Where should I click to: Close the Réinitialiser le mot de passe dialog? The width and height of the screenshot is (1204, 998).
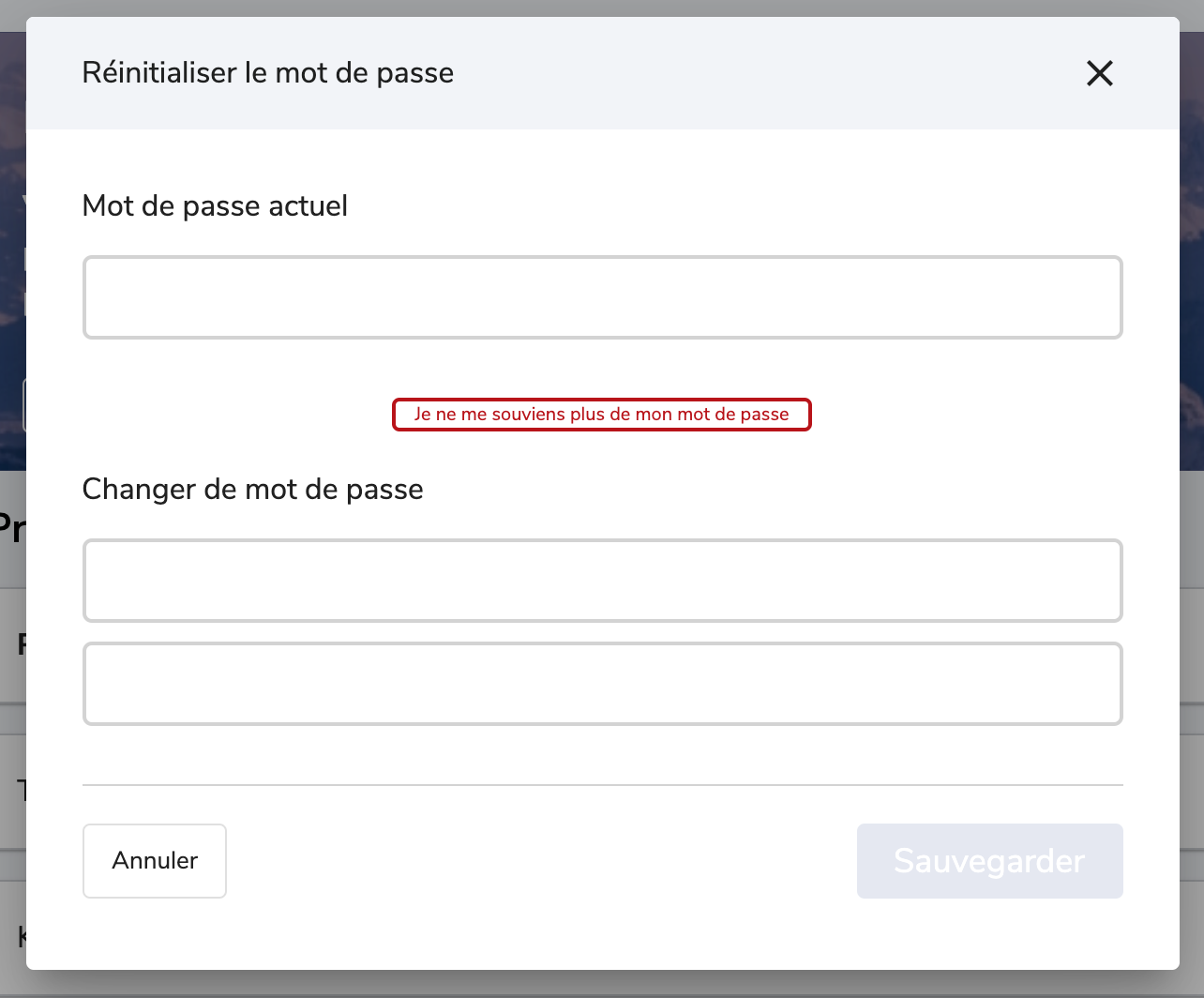pyautogui.click(x=1099, y=73)
